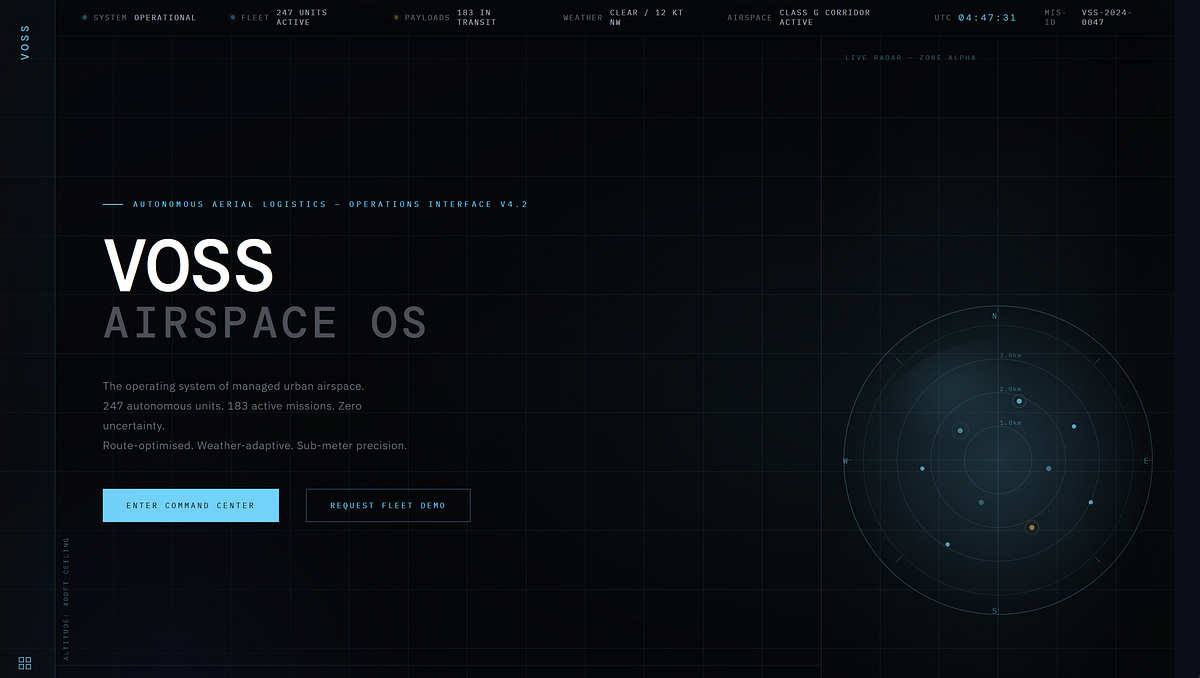Click the UTC clock 04:47:31
Image resolution: width=1200 pixels, height=678 pixels.
point(987,18)
